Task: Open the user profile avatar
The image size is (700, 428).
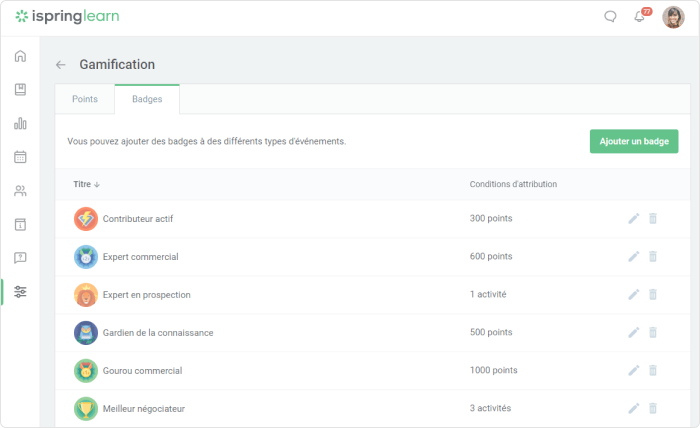Action: [673, 17]
